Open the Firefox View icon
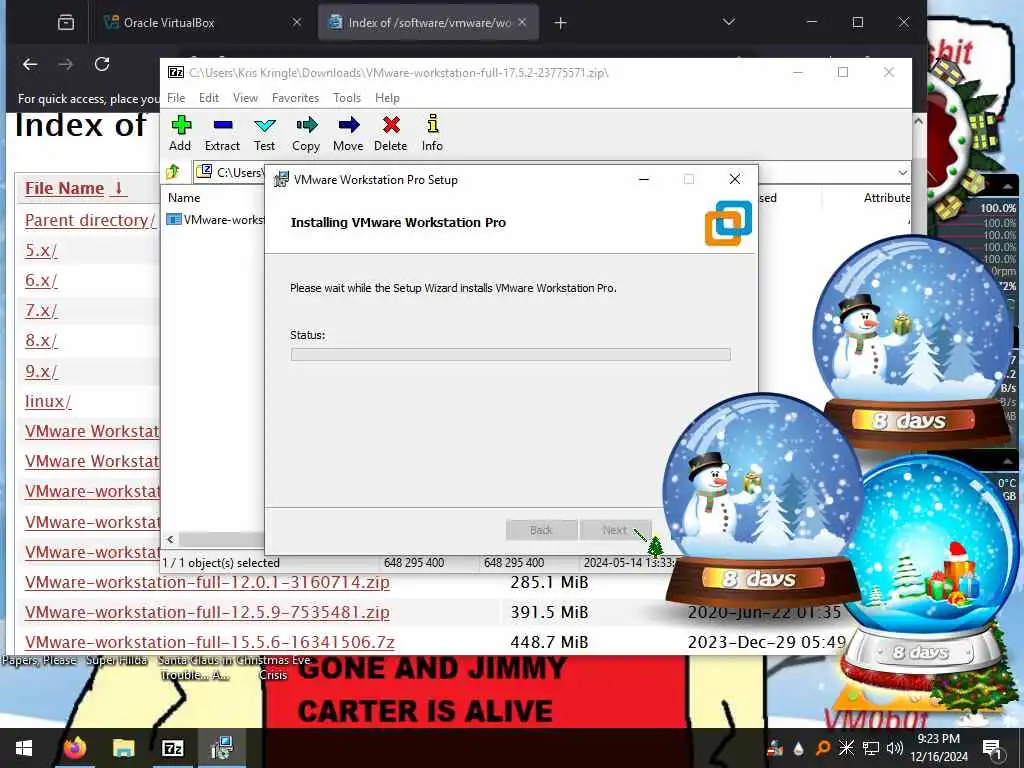Viewport: 1024px width, 768px height. click(x=66, y=23)
